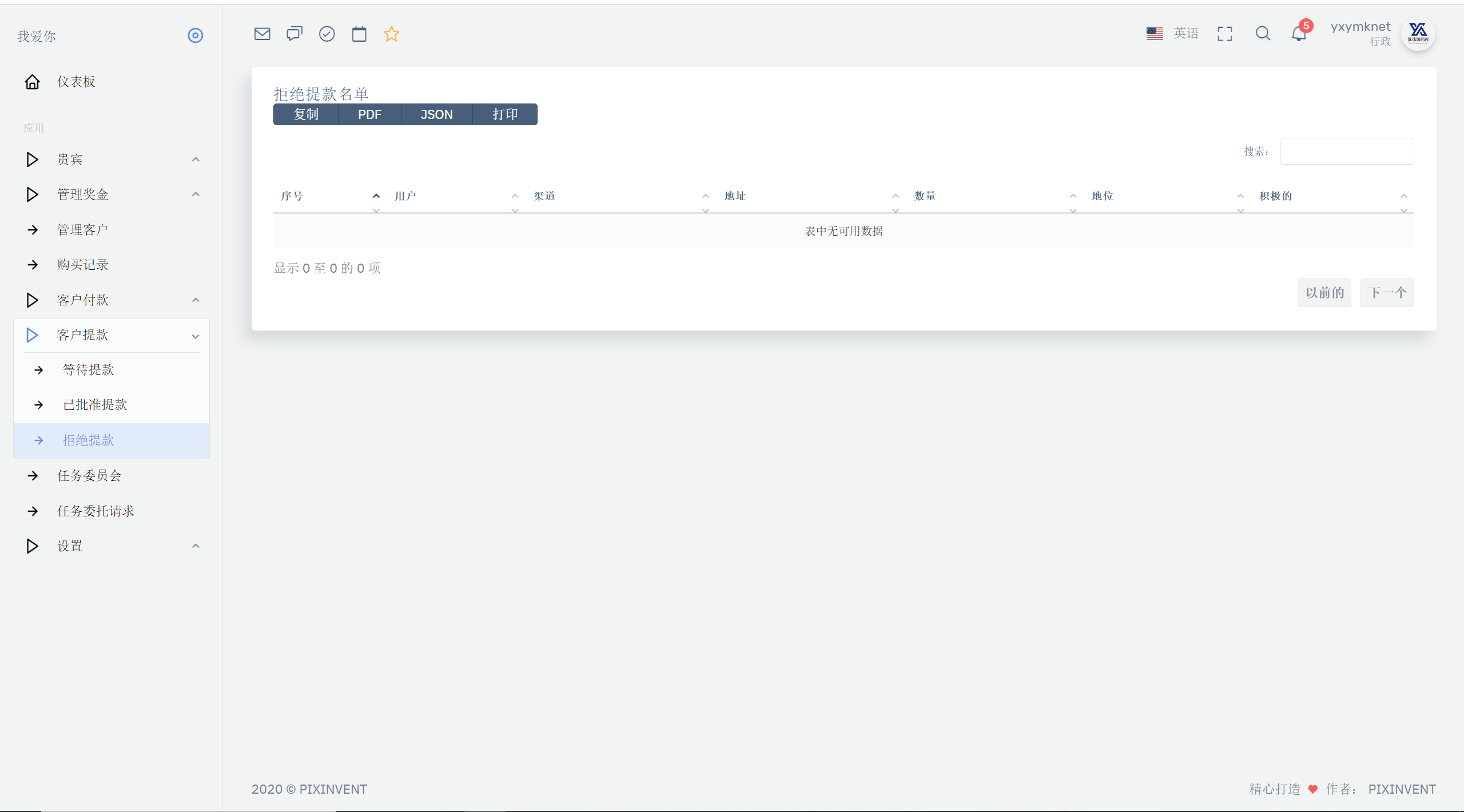1464x812 pixels.
Task: Toggle the sidebar collapse circle icon
Action: (x=196, y=35)
